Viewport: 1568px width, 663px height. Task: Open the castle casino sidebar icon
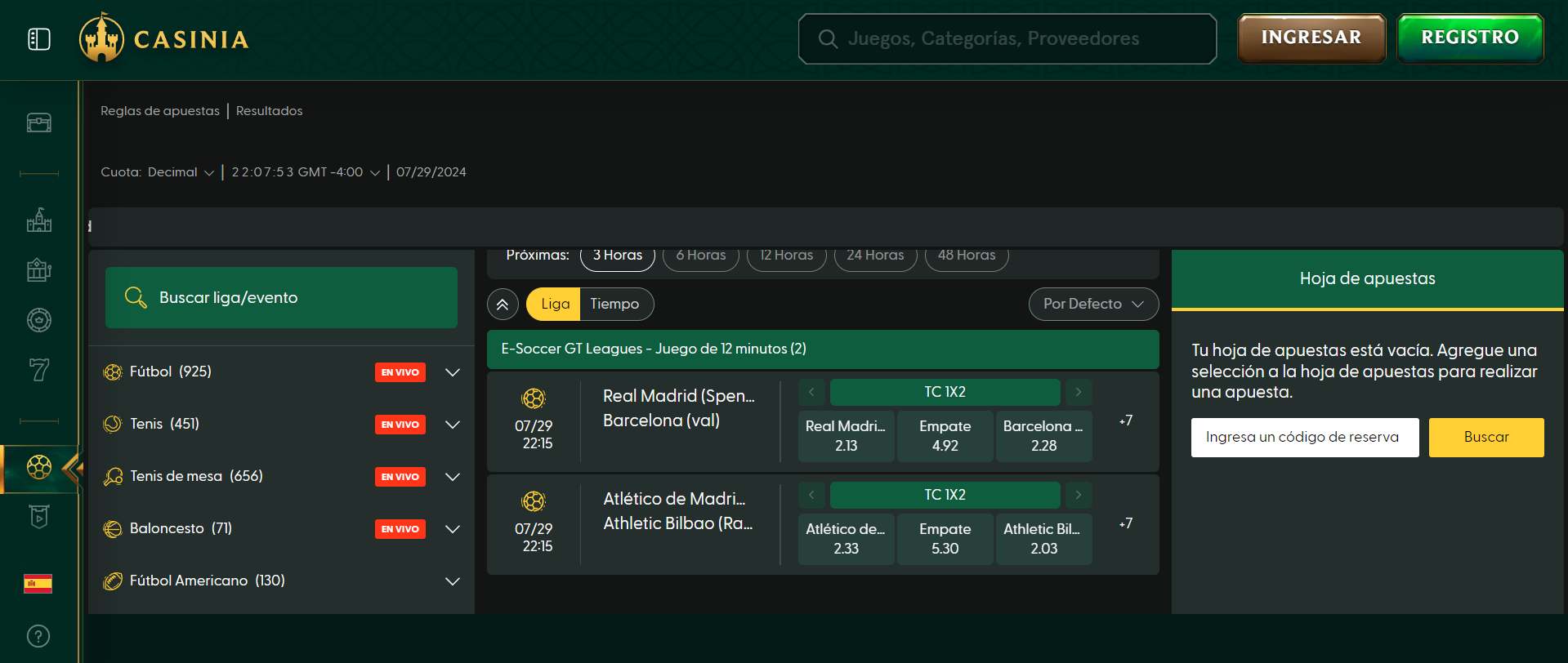pos(39,220)
